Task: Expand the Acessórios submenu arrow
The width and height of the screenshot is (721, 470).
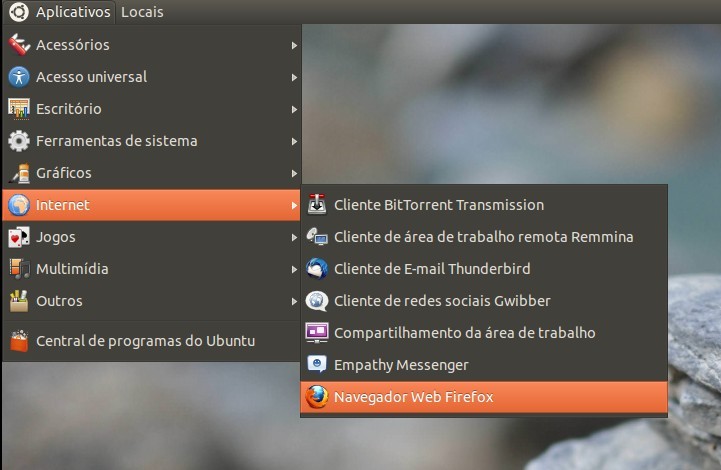Action: 293,45
